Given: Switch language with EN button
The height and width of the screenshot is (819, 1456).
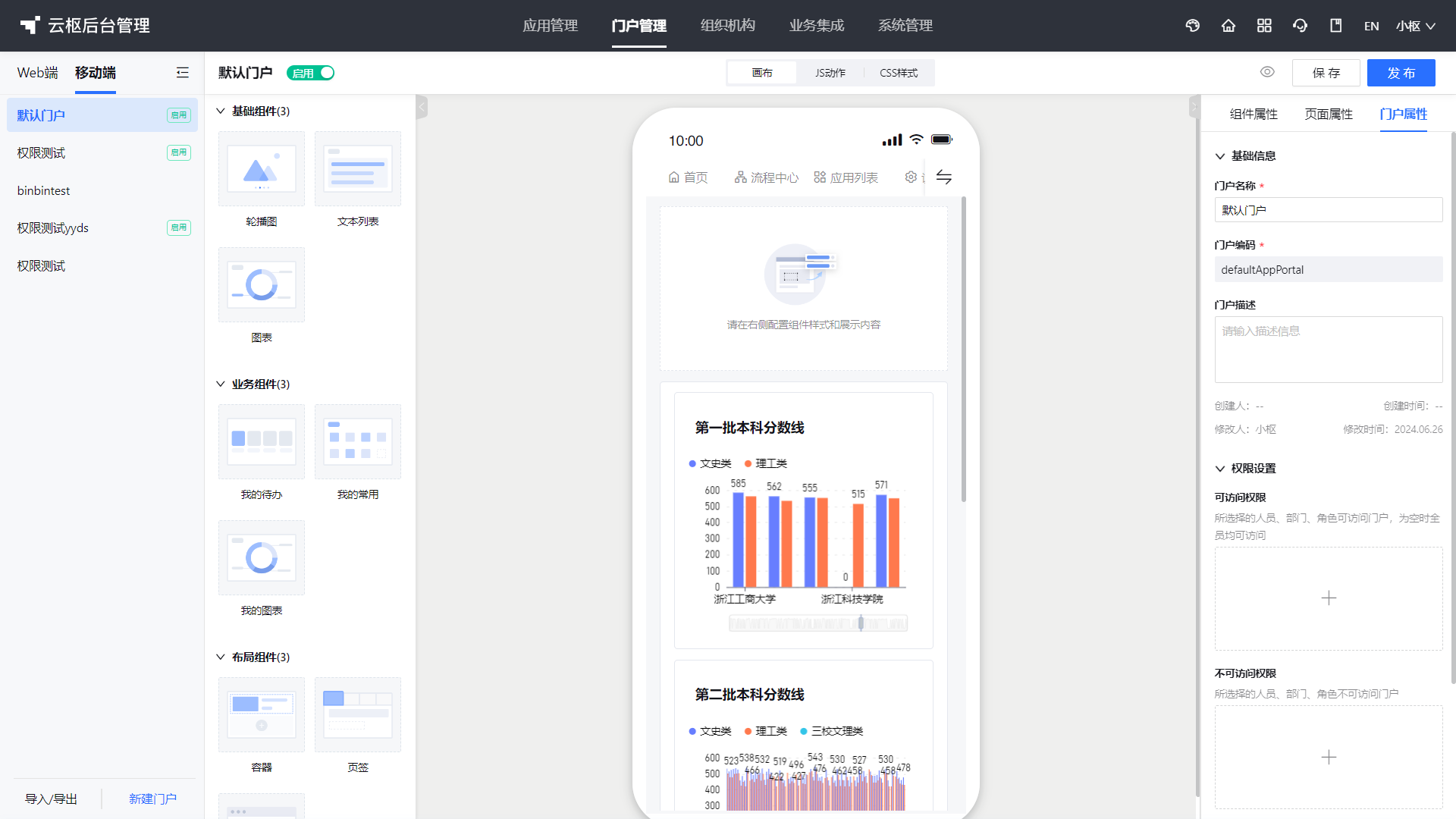Looking at the screenshot, I should coord(1371,26).
